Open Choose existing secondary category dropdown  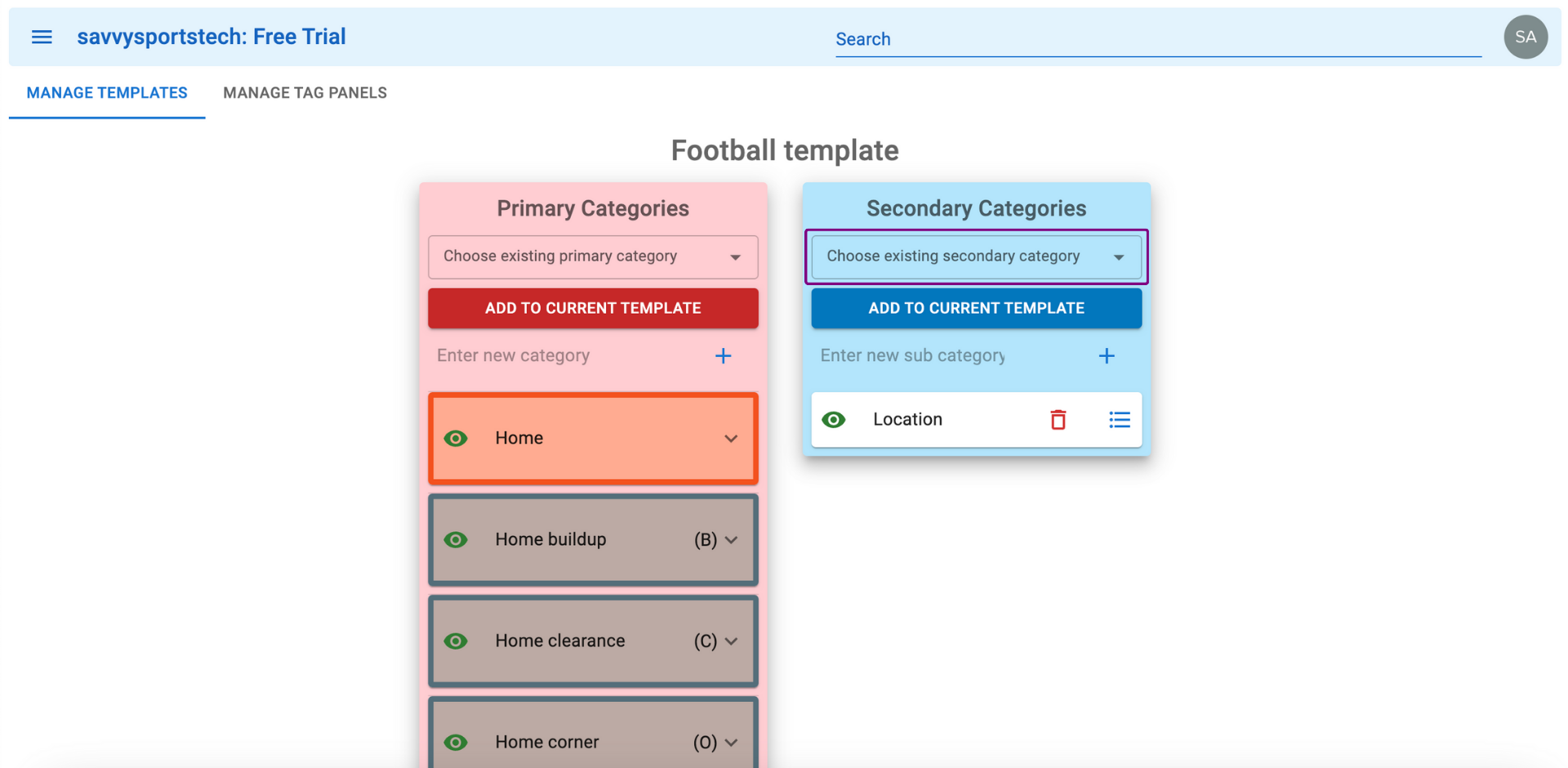coord(976,257)
